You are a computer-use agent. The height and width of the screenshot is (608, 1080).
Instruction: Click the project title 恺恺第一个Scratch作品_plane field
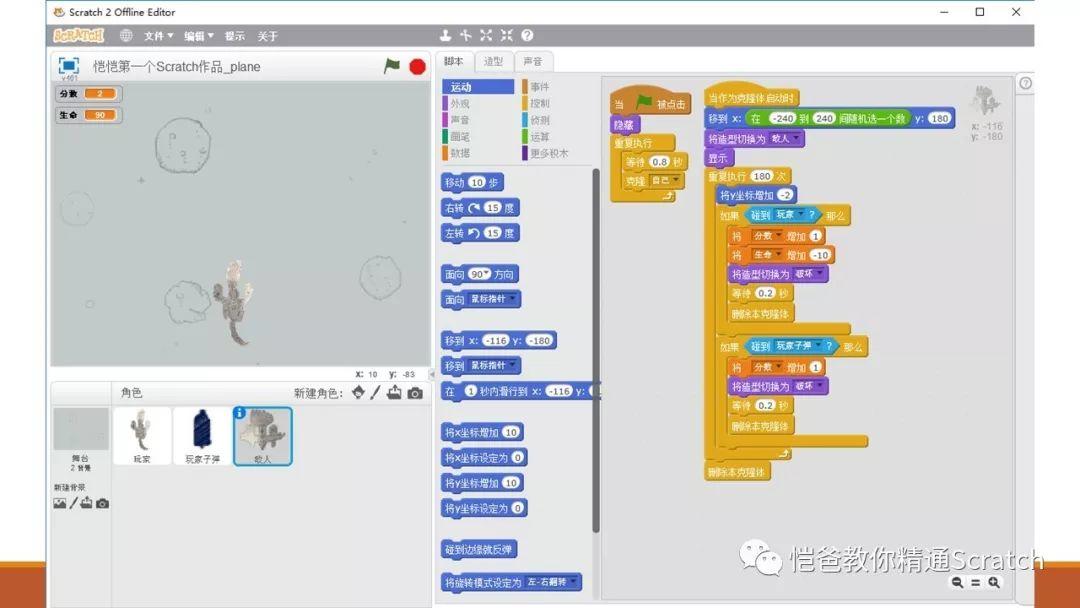[x=177, y=67]
